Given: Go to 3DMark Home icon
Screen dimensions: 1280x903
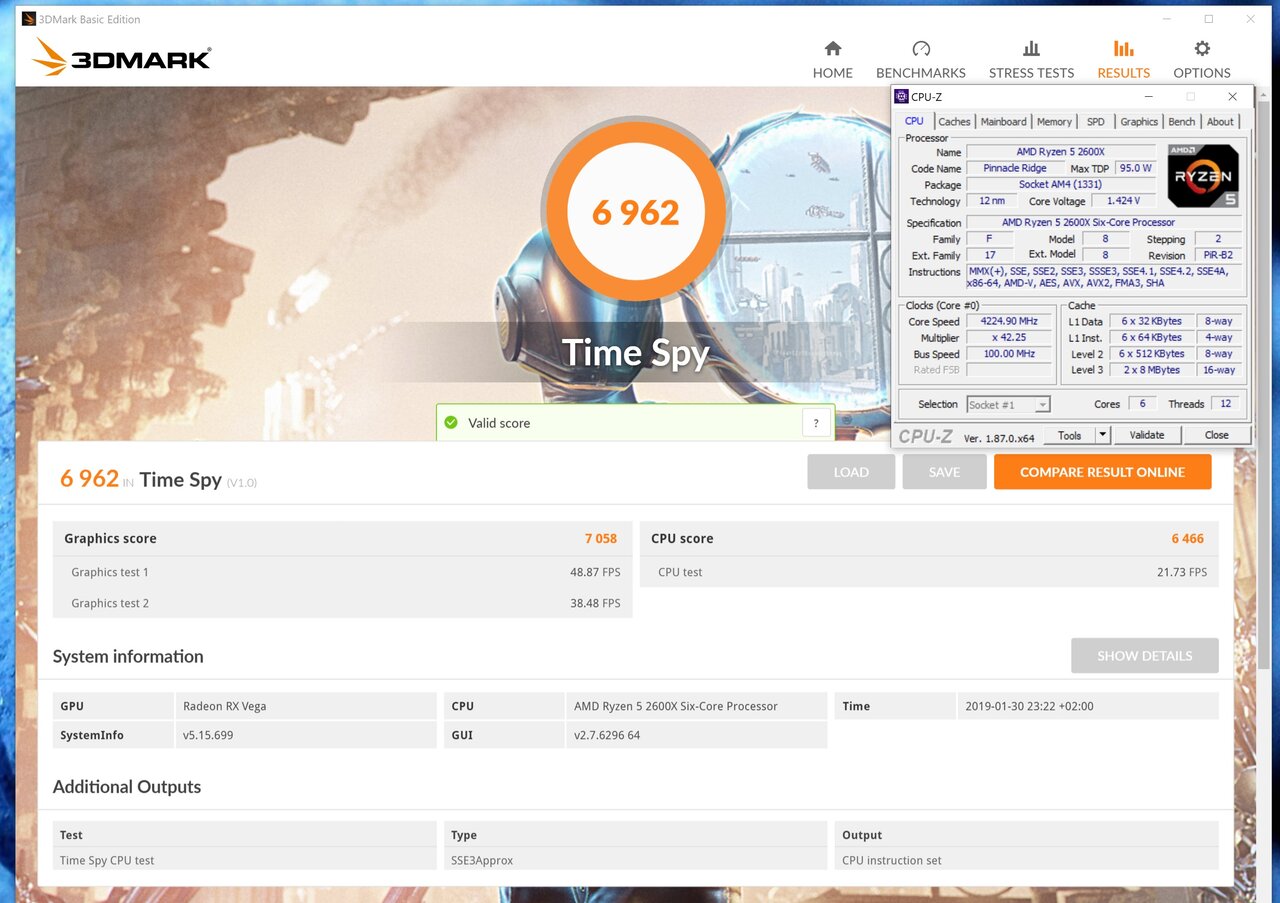Looking at the screenshot, I should (832, 48).
